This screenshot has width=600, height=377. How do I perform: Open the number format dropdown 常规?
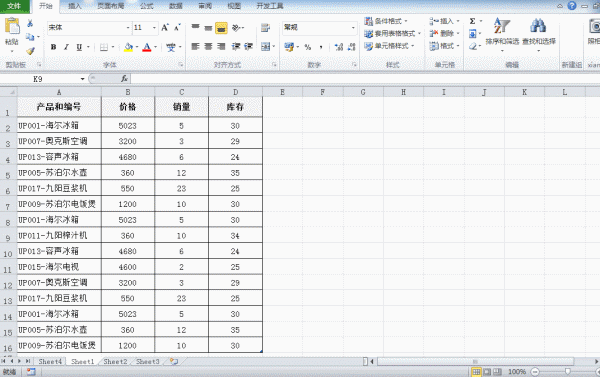click(353, 28)
